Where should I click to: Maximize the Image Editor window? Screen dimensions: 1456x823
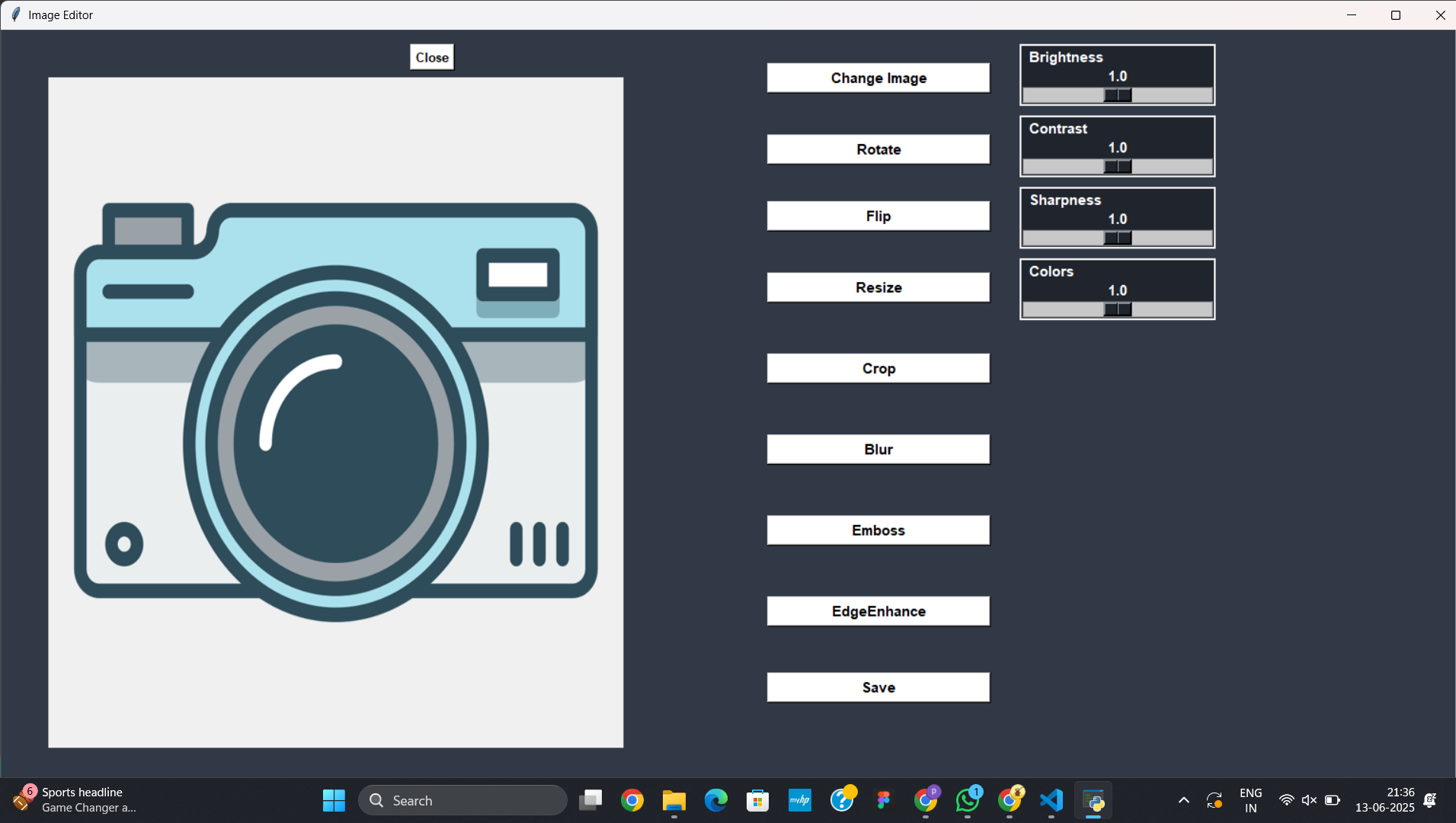pos(1396,14)
